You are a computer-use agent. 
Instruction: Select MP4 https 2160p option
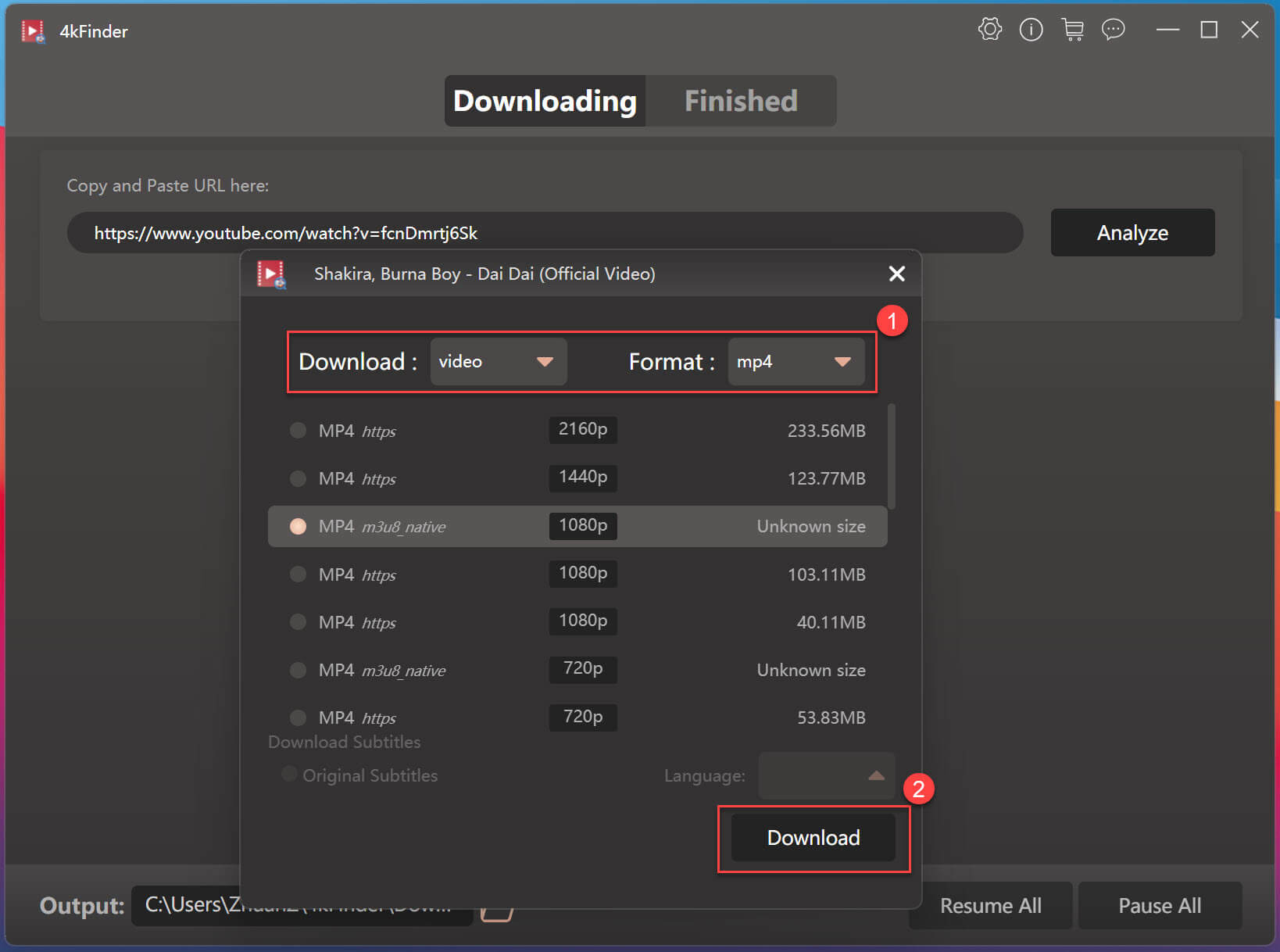tap(577, 431)
